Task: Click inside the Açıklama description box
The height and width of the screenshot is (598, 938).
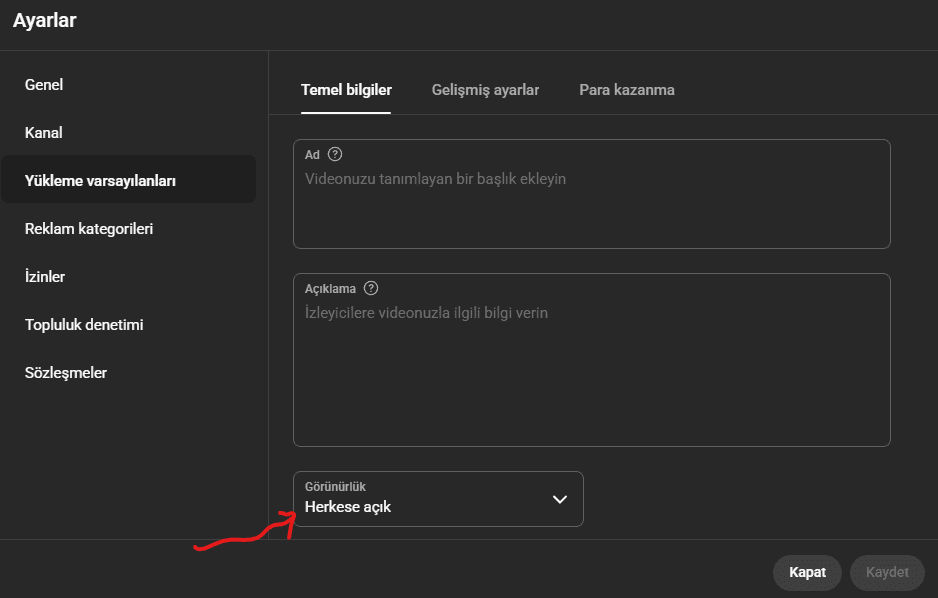Action: tap(590, 370)
